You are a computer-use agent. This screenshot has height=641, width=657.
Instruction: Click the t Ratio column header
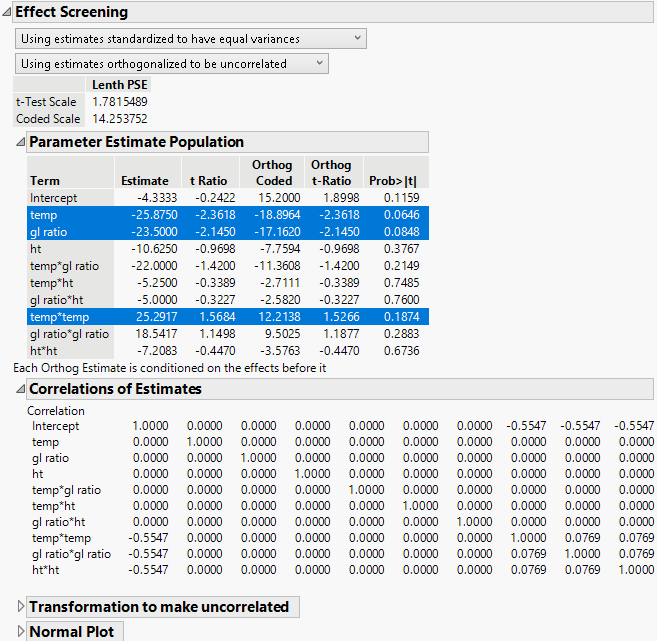[208, 181]
